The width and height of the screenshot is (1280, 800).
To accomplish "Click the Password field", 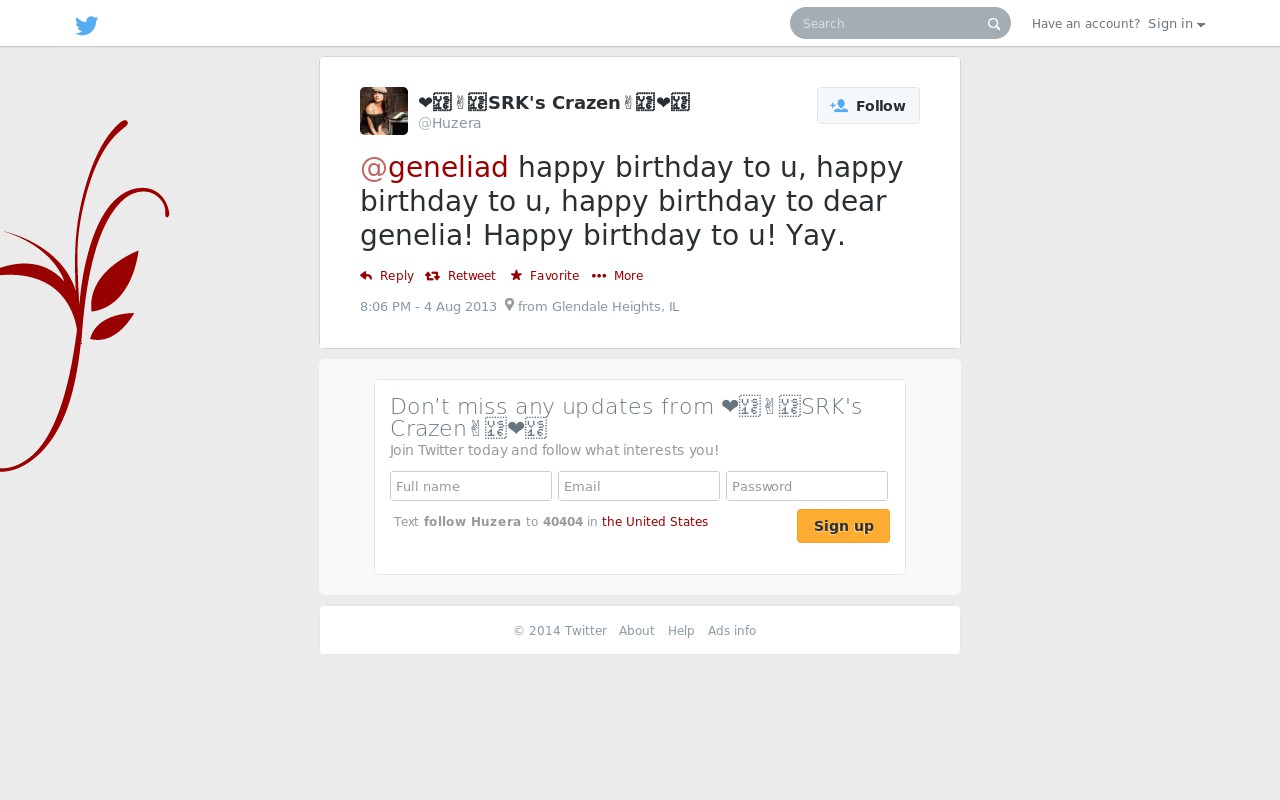I will click(807, 486).
